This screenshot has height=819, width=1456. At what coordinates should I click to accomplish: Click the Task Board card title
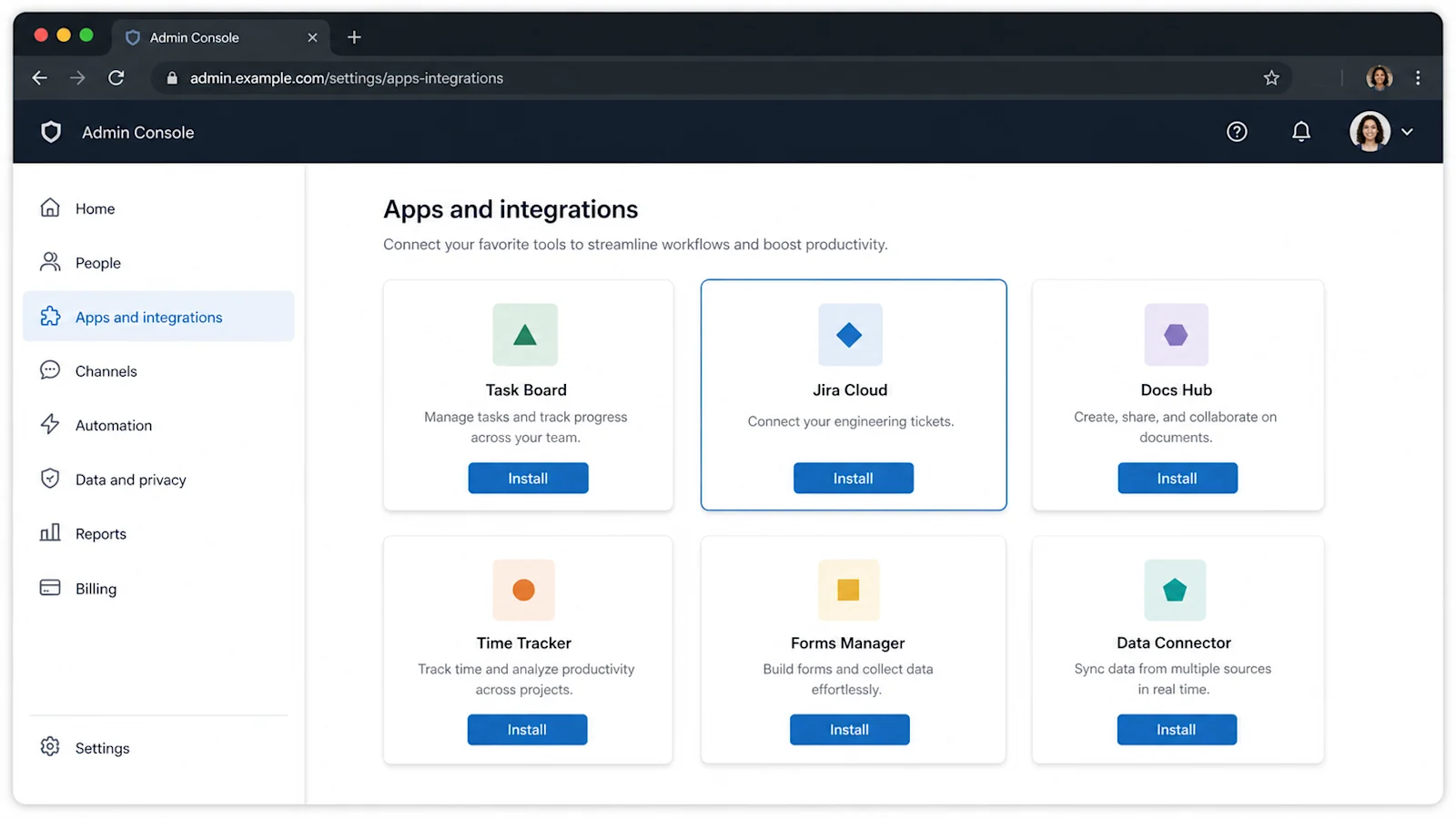click(x=526, y=389)
